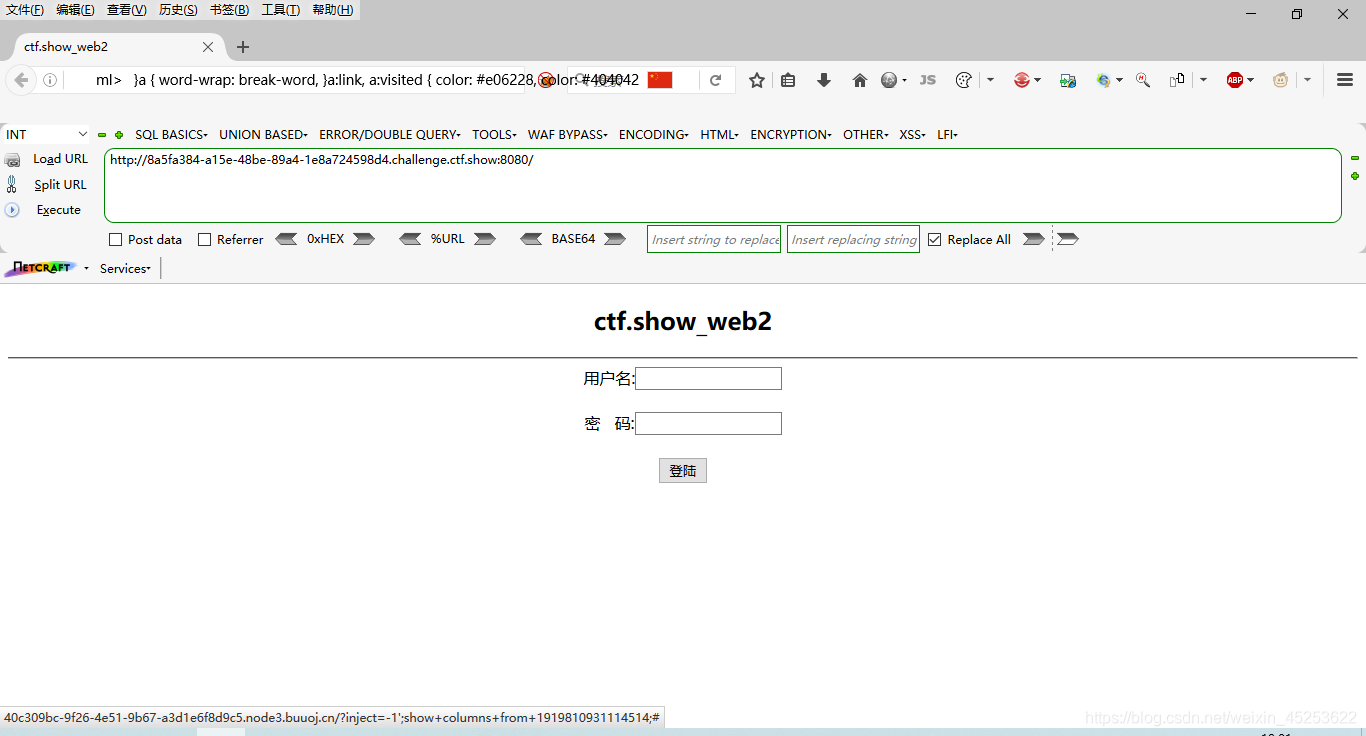The image size is (1366, 736).
Task: Click the green plus icon beside INT selector
Action: (119, 134)
